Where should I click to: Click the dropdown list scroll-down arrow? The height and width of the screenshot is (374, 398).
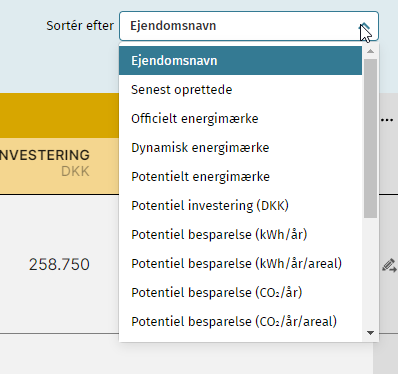coord(370,333)
